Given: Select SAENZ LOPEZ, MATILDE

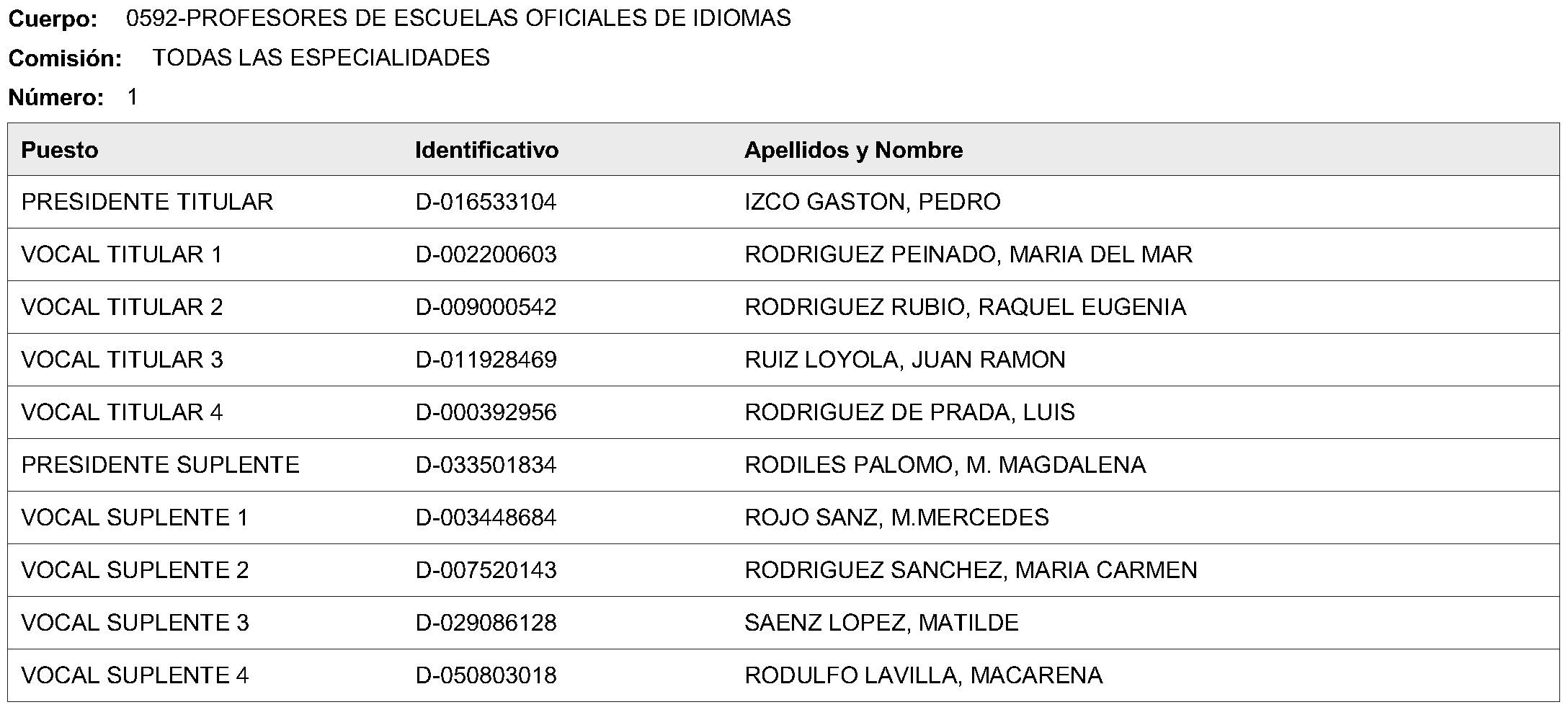Looking at the screenshot, I should [x=881, y=623].
